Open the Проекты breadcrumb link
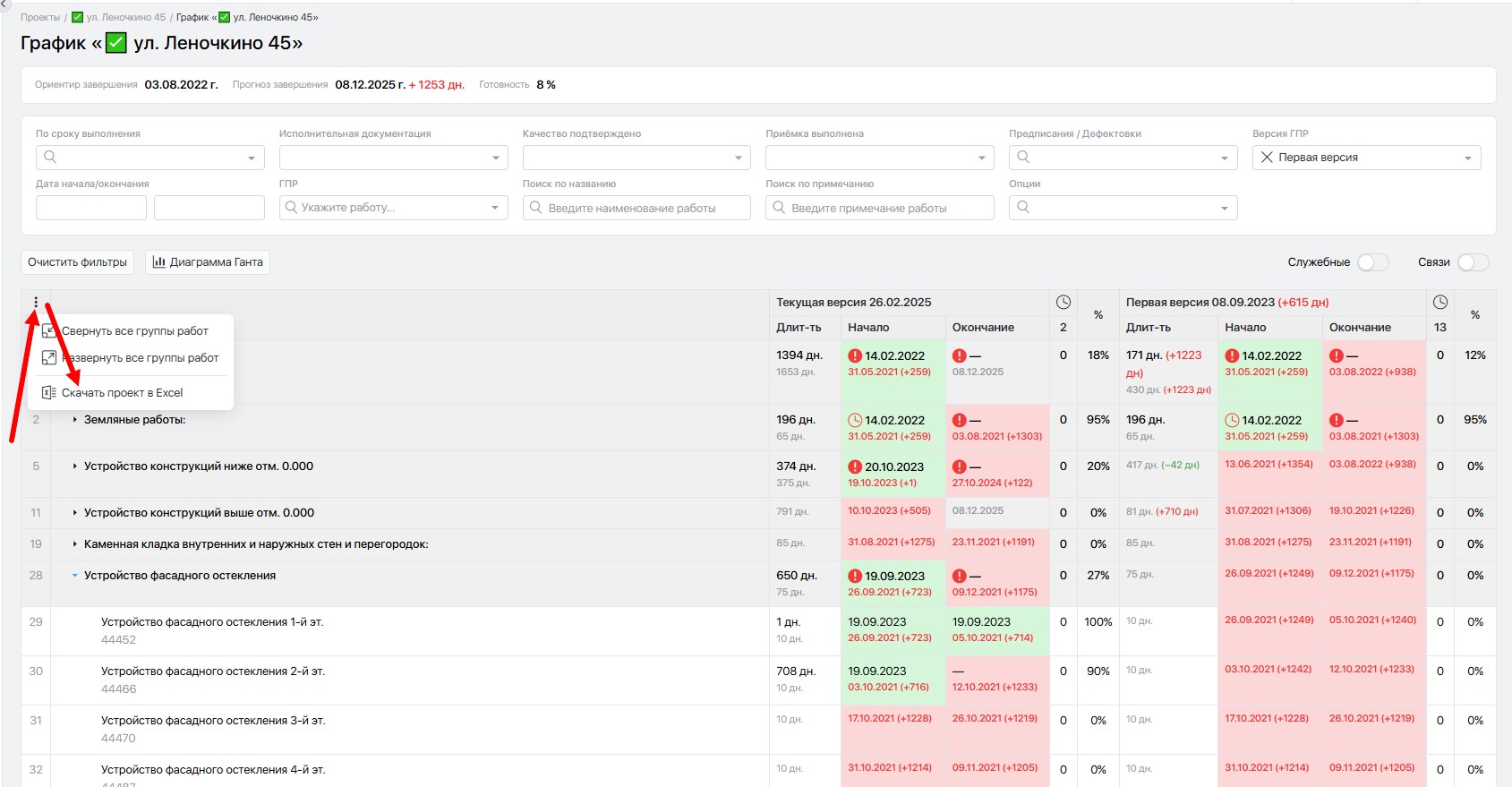 click(40, 17)
